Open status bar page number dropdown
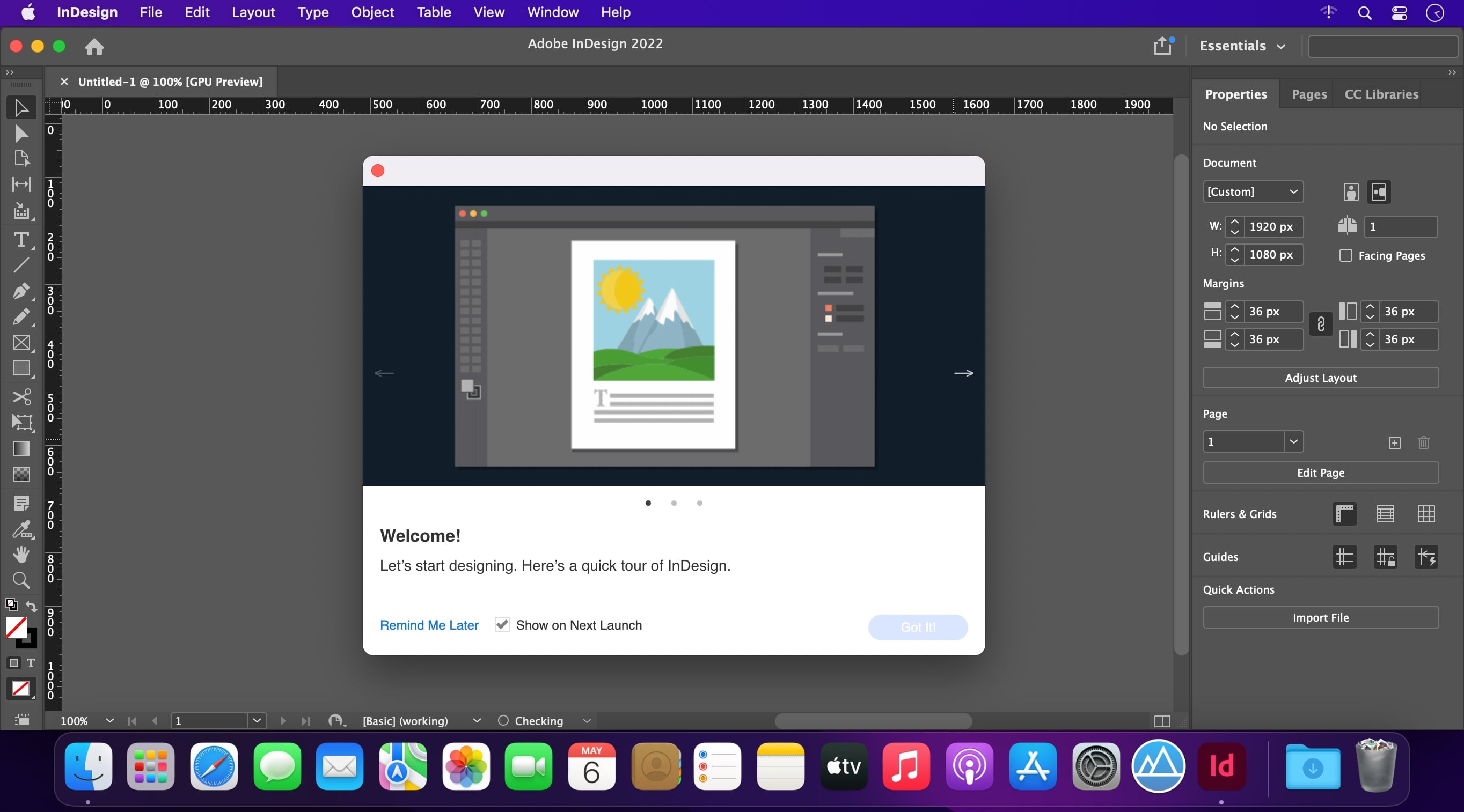1464x812 pixels. point(257,721)
